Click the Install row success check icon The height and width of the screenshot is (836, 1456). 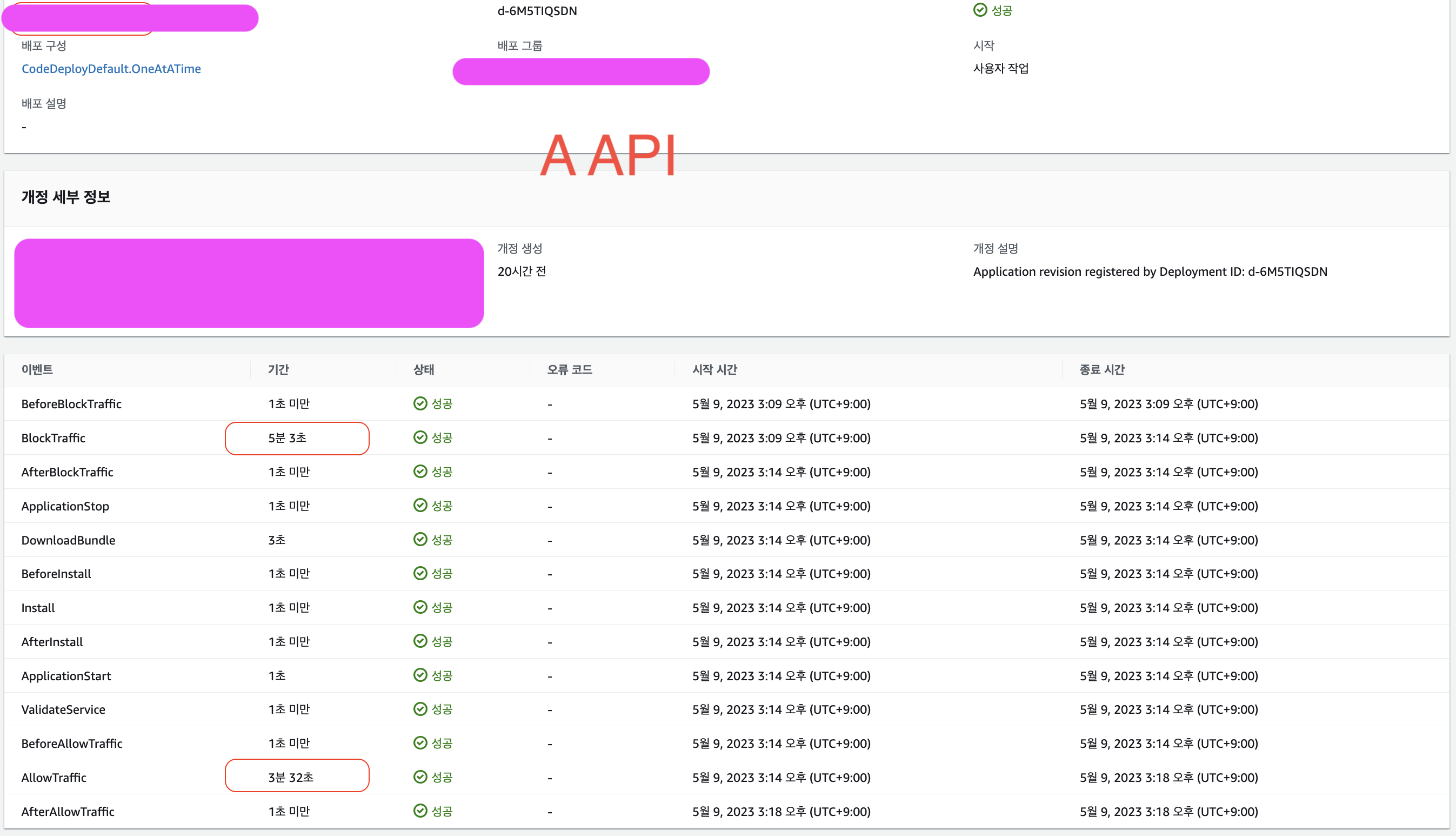point(420,607)
